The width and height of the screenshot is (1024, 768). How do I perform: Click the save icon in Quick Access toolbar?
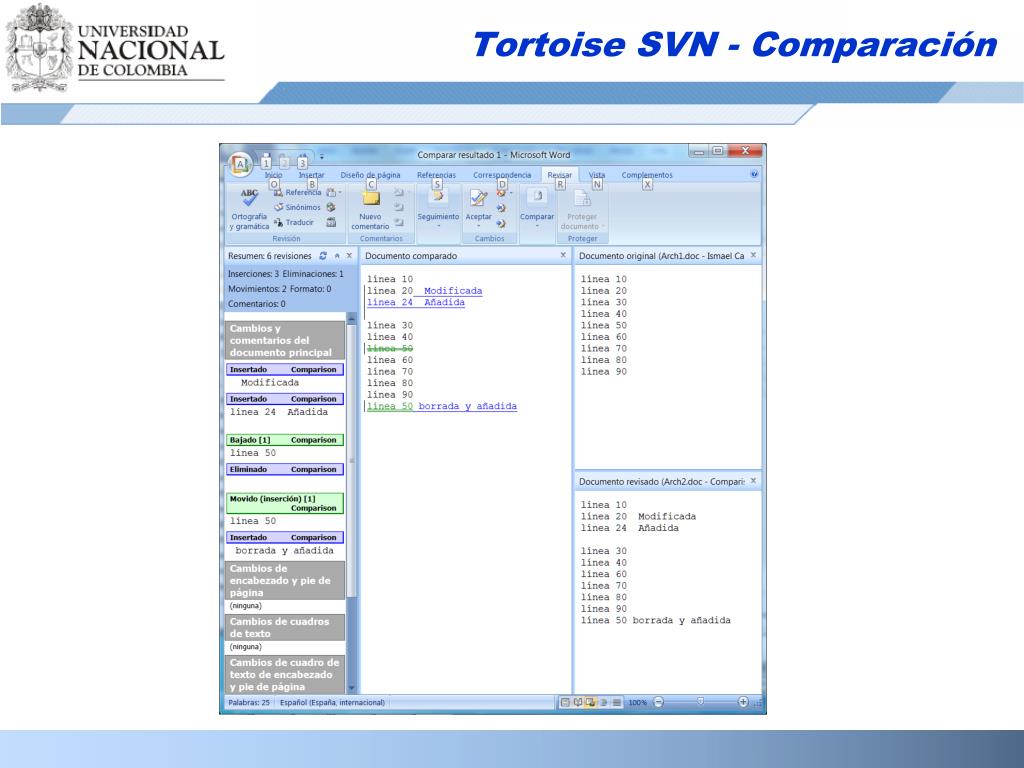point(267,162)
